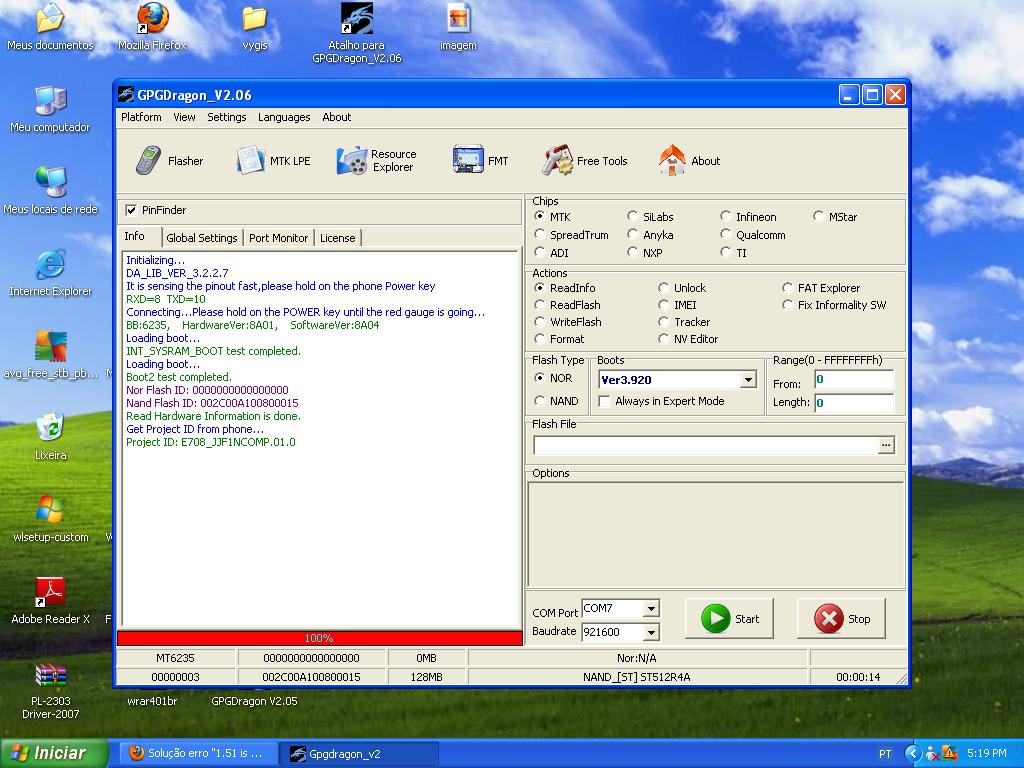The width and height of the screenshot is (1024, 768).
Task: Click the Nand Flash ID log line
Action: [x=212, y=403]
